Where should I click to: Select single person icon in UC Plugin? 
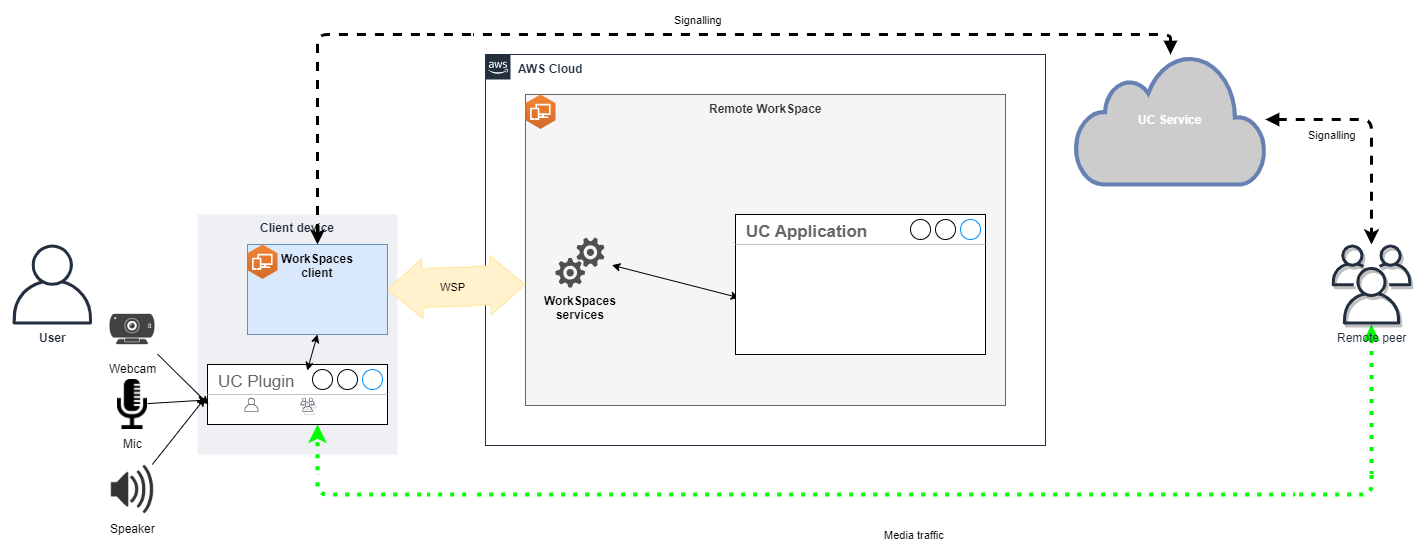point(251,405)
